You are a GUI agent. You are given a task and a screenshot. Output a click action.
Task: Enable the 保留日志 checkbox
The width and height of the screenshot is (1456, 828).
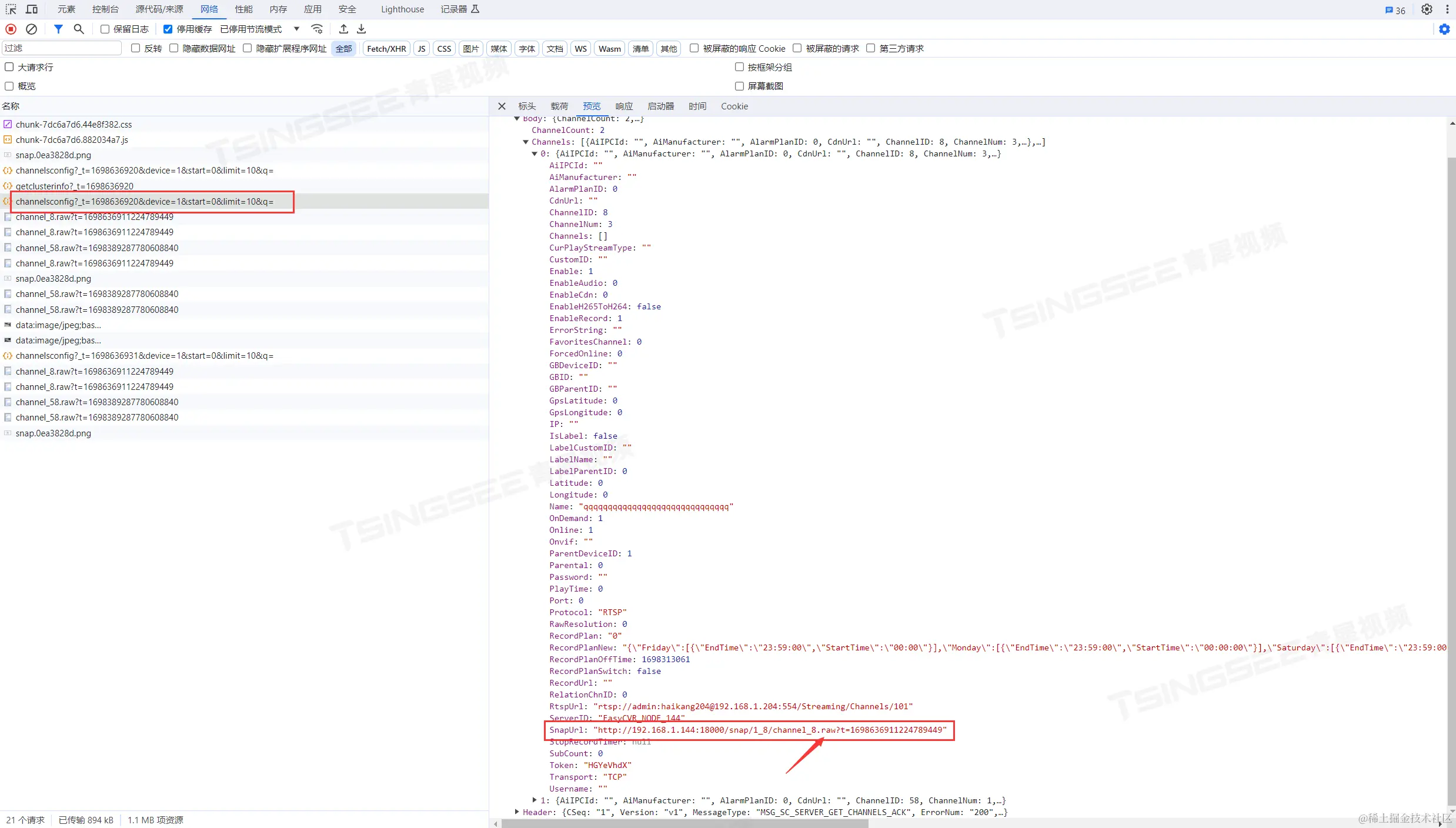(105, 29)
